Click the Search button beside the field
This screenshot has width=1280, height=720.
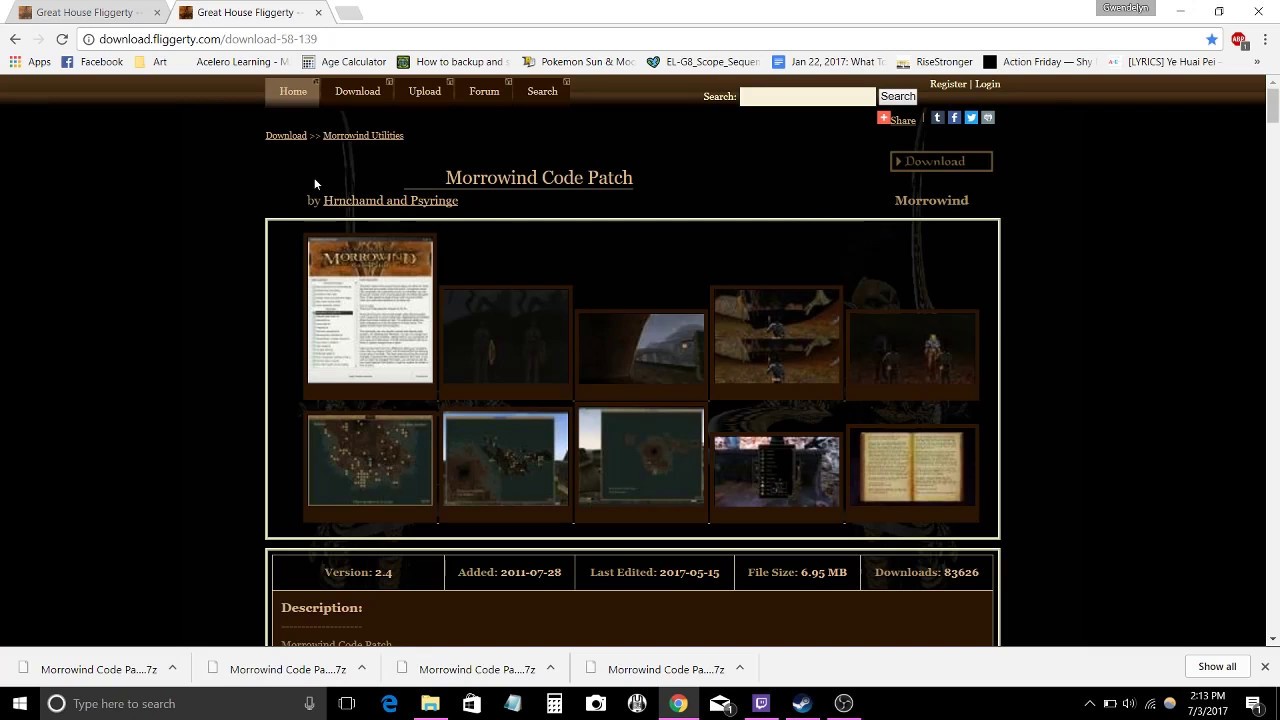click(897, 96)
